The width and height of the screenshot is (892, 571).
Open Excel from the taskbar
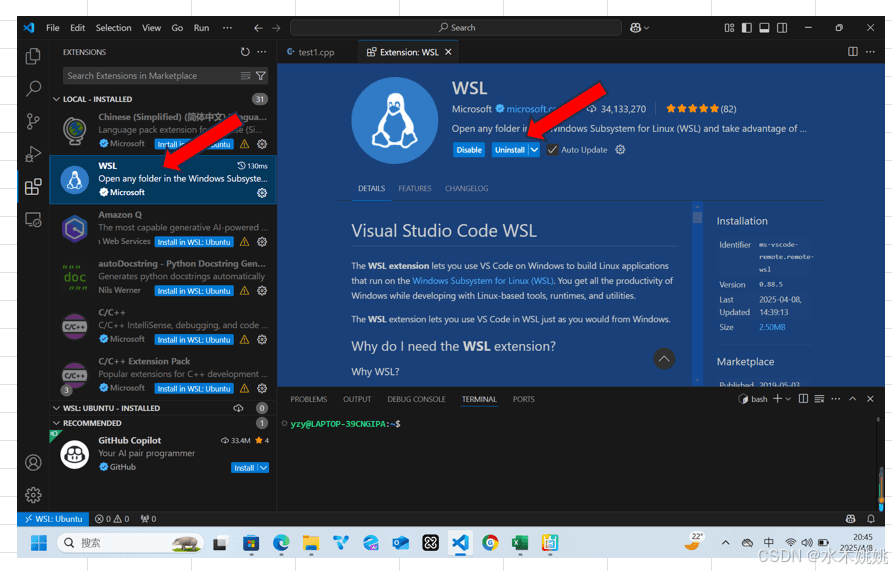tap(519, 543)
